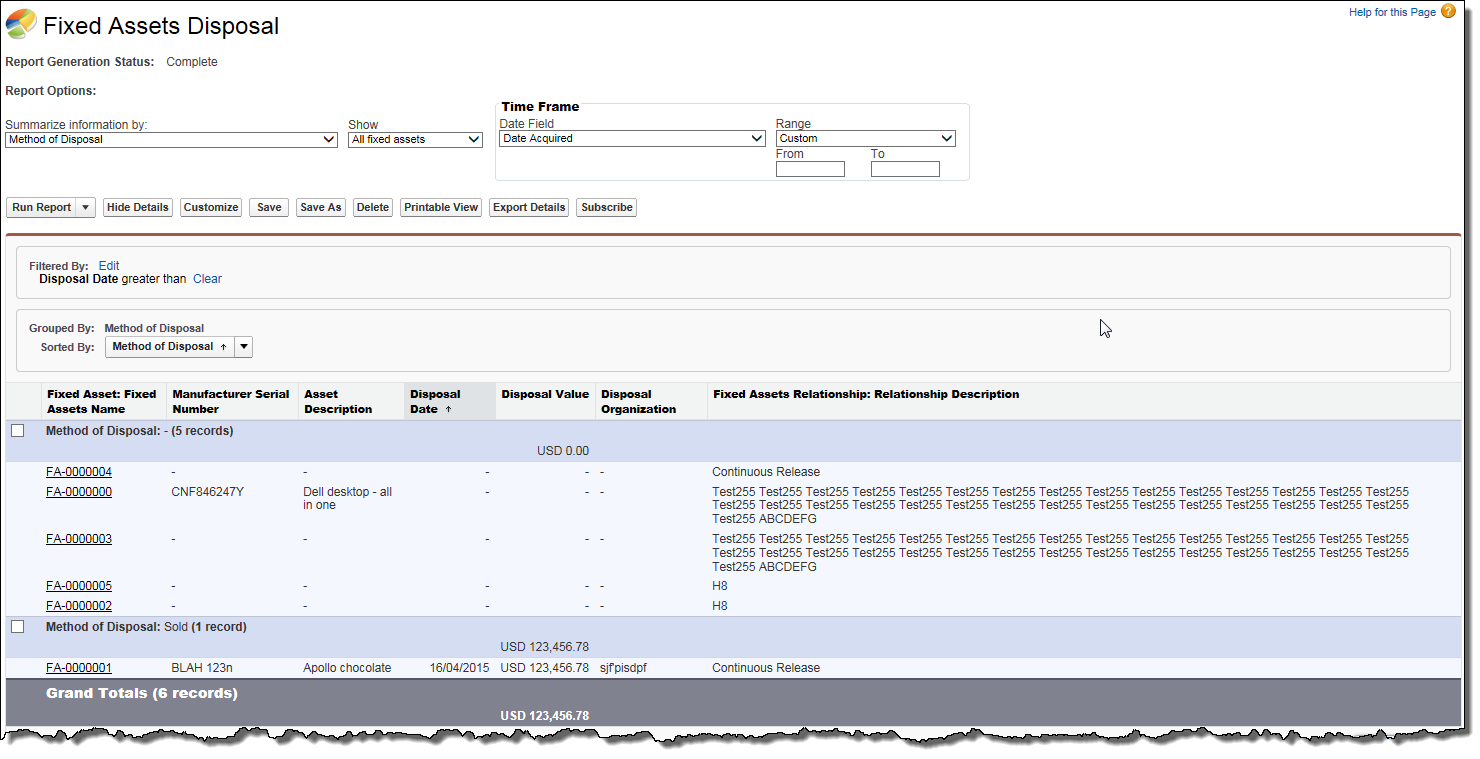Open fixed asset record FA-0000001

click(x=78, y=667)
